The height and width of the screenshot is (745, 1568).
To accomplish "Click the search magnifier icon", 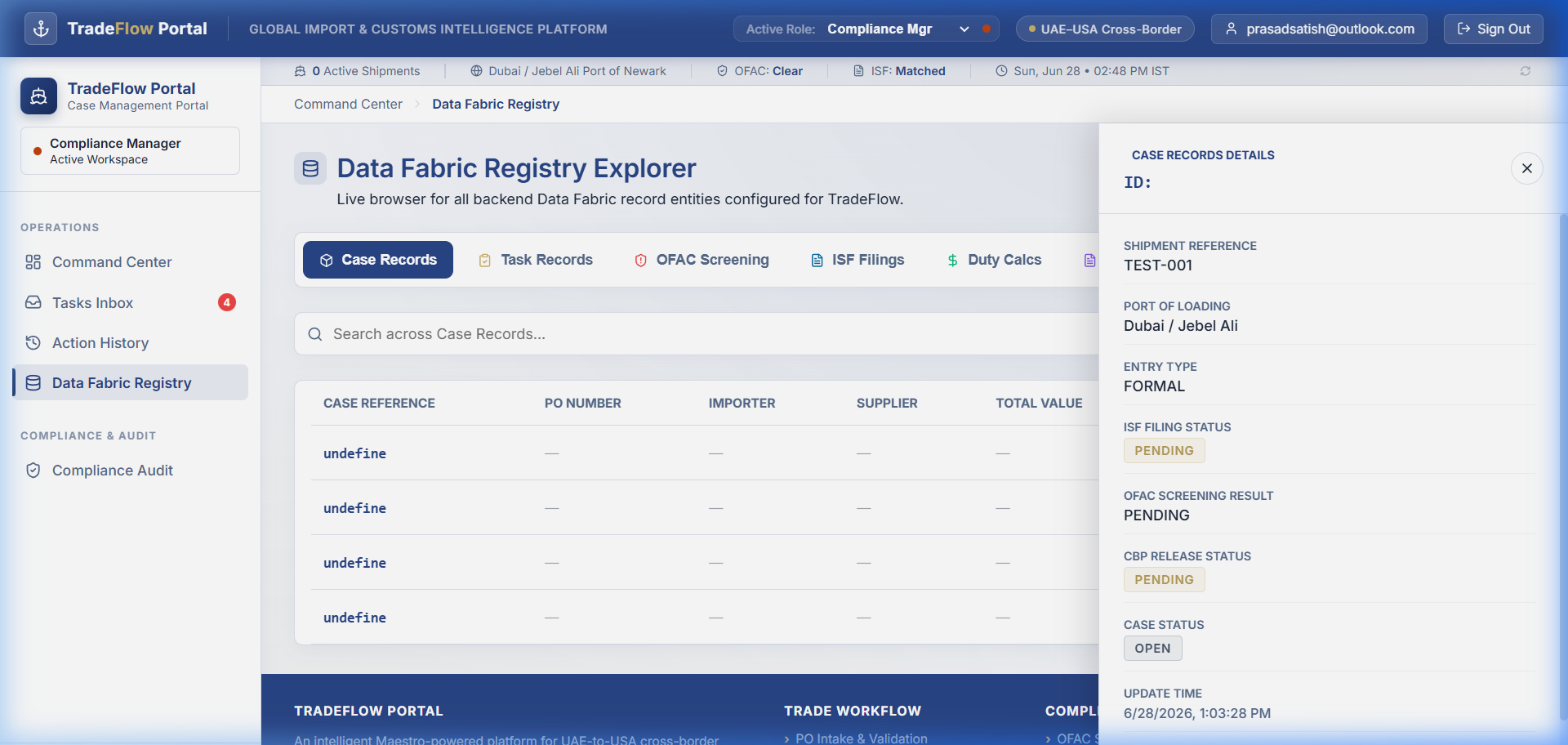I will [315, 334].
